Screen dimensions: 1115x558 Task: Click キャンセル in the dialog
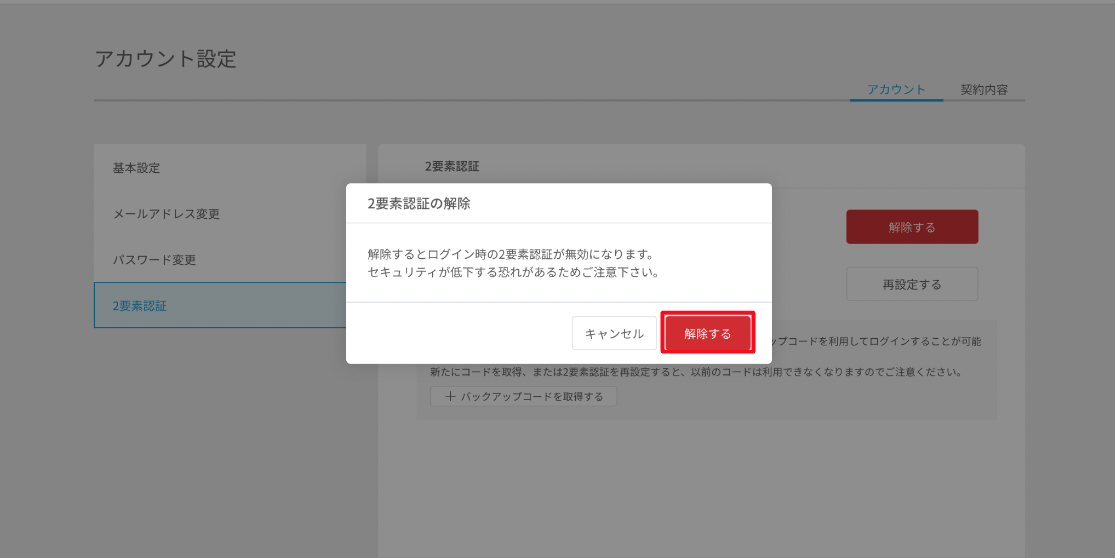pyautogui.click(x=614, y=333)
